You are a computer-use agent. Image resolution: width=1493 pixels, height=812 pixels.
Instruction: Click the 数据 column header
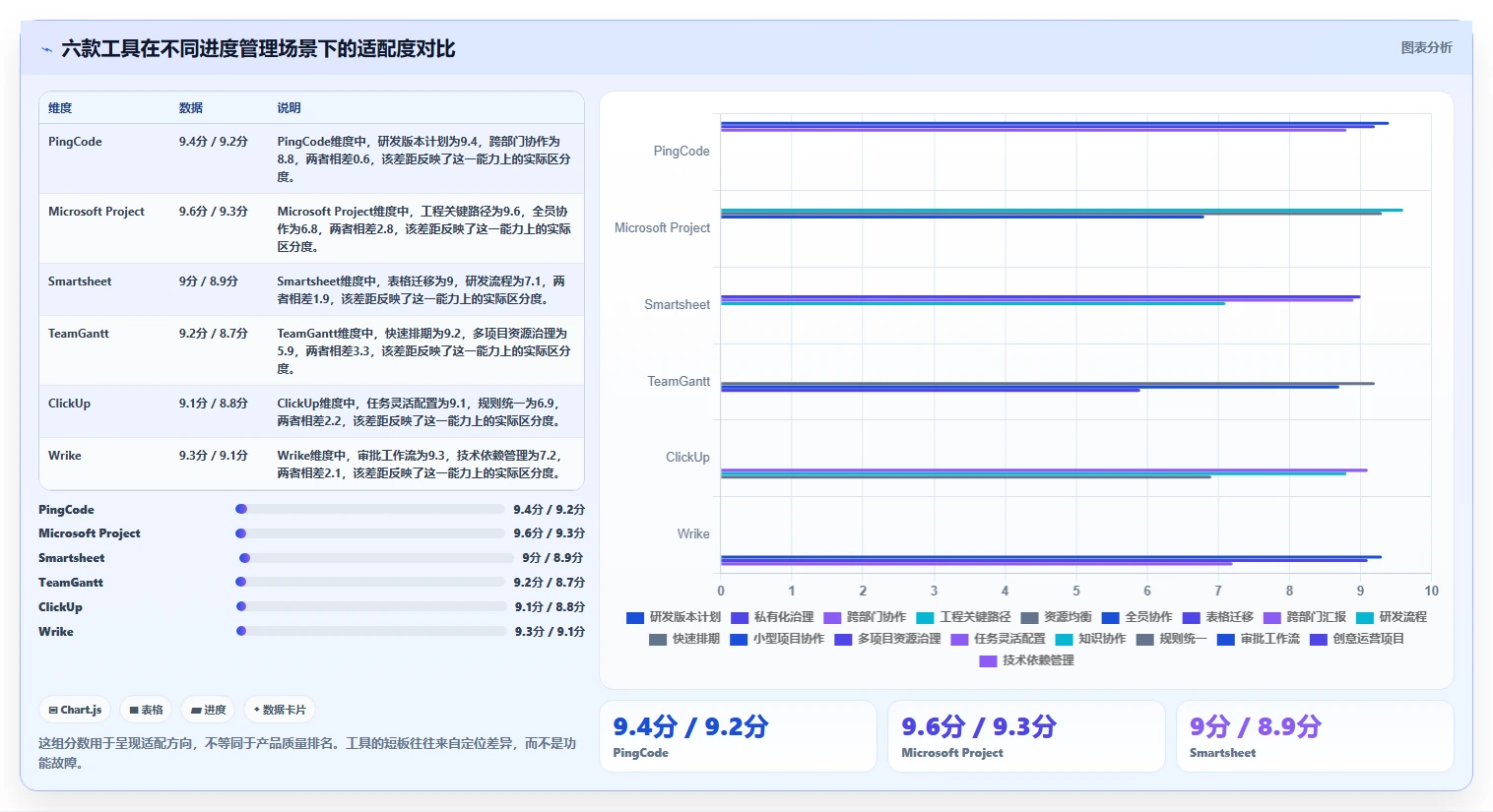pyautogui.click(x=191, y=108)
